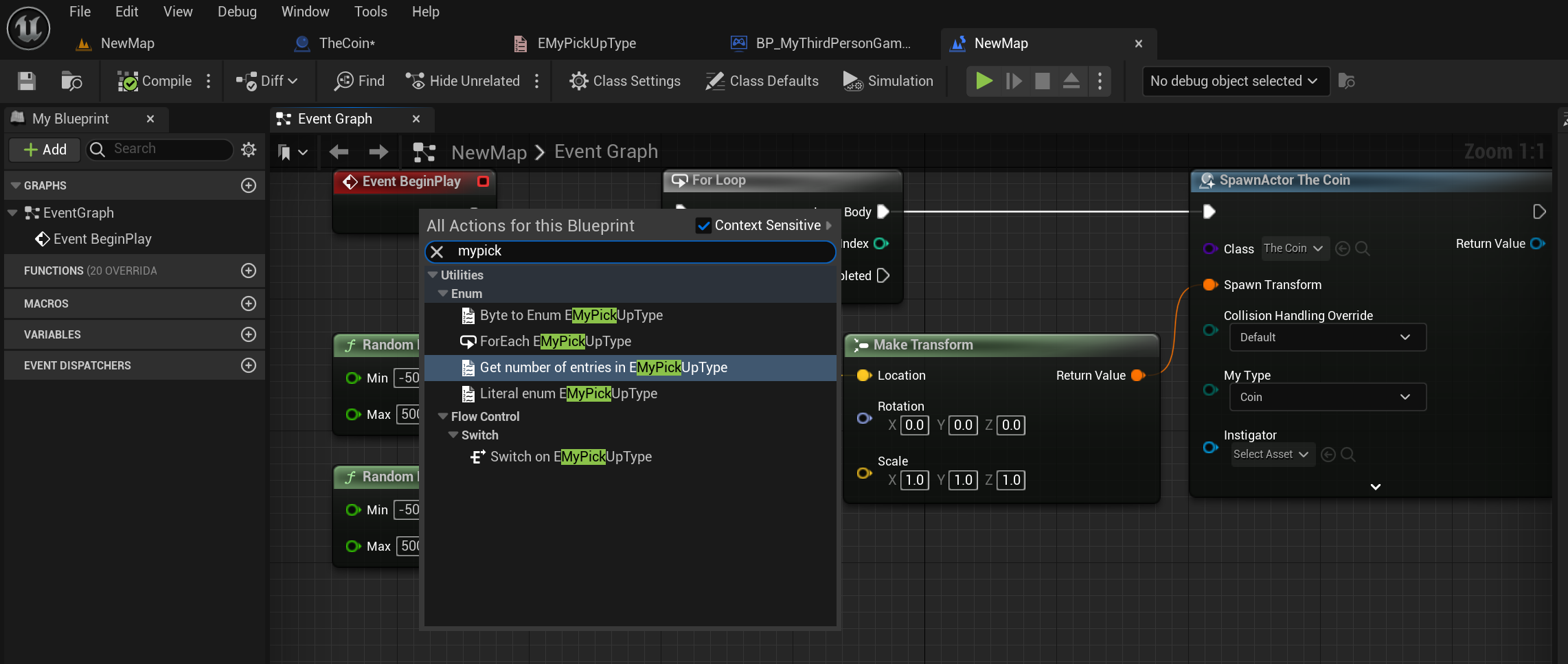Open the View menu
This screenshot has width=1568, height=664.
pos(178,12)
